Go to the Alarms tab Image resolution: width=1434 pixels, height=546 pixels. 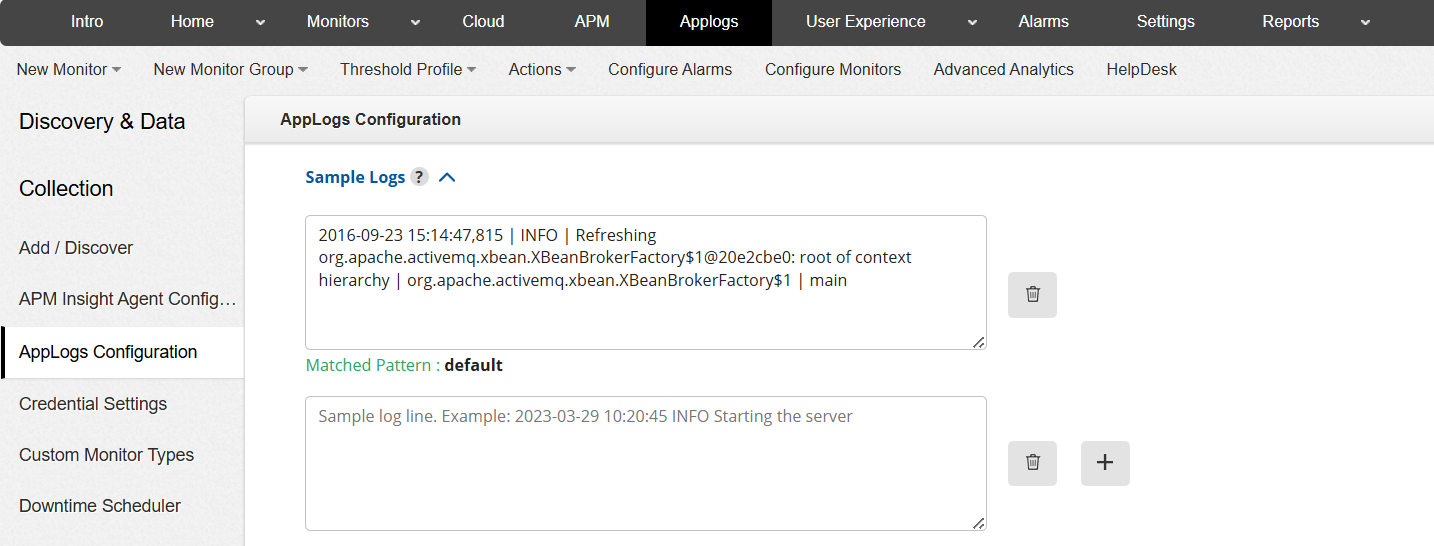[1043, 22]
